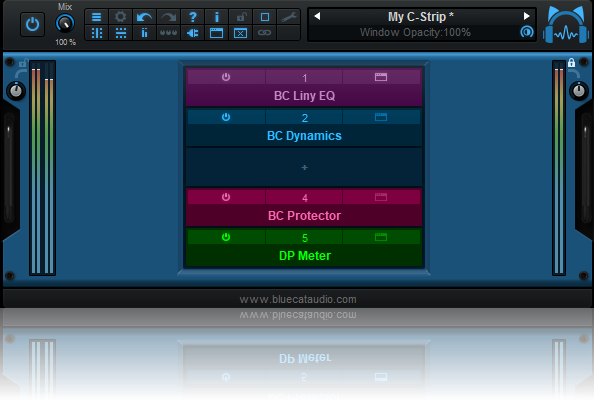Click the wrench tools icon

(289, 17)
